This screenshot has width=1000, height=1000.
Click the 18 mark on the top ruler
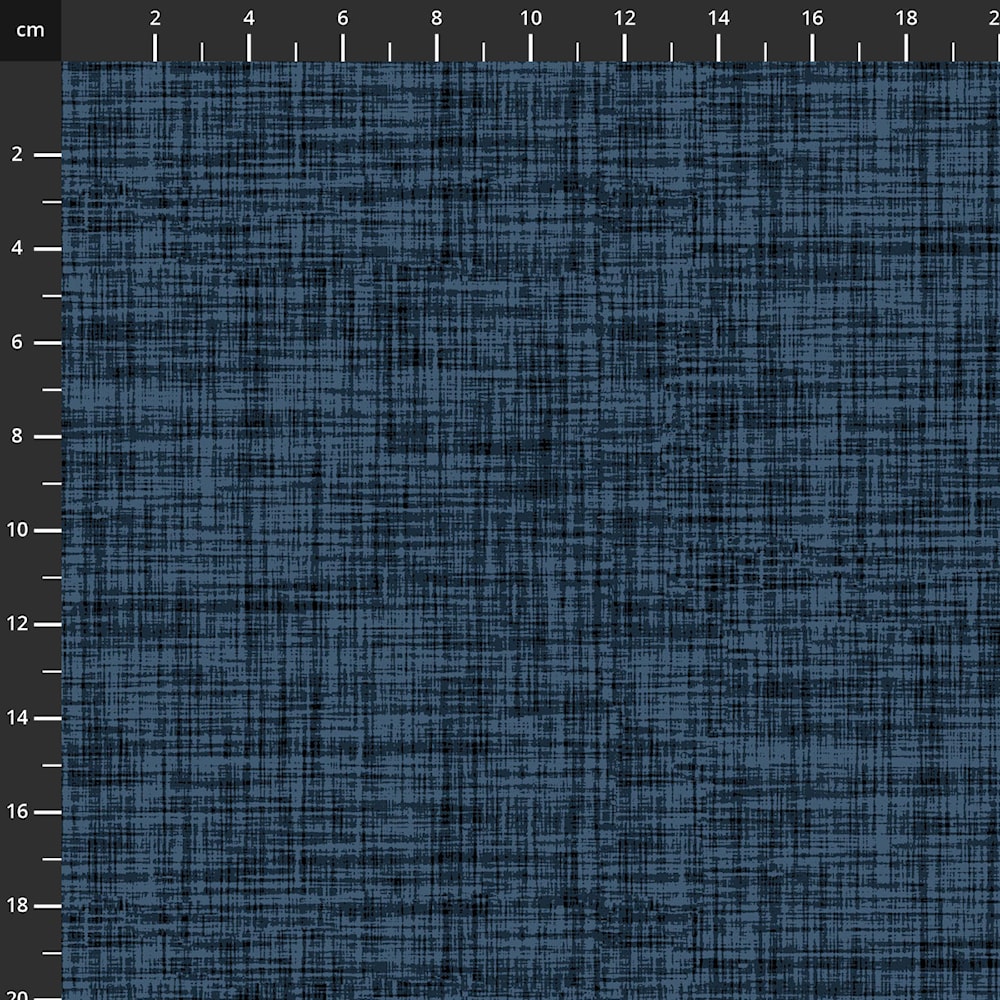tap(906, 18)
